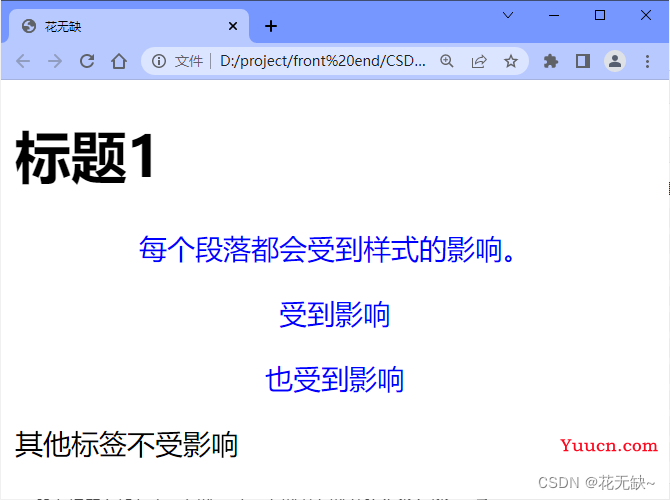Viewport: 670px width, 500px height.
Task: Open the user profile avatar
Action: pos(615,61)
